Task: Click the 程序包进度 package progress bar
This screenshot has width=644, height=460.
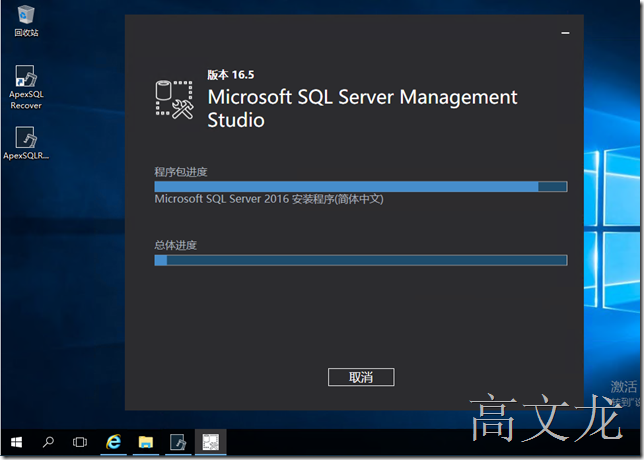Action: point(361,186)
